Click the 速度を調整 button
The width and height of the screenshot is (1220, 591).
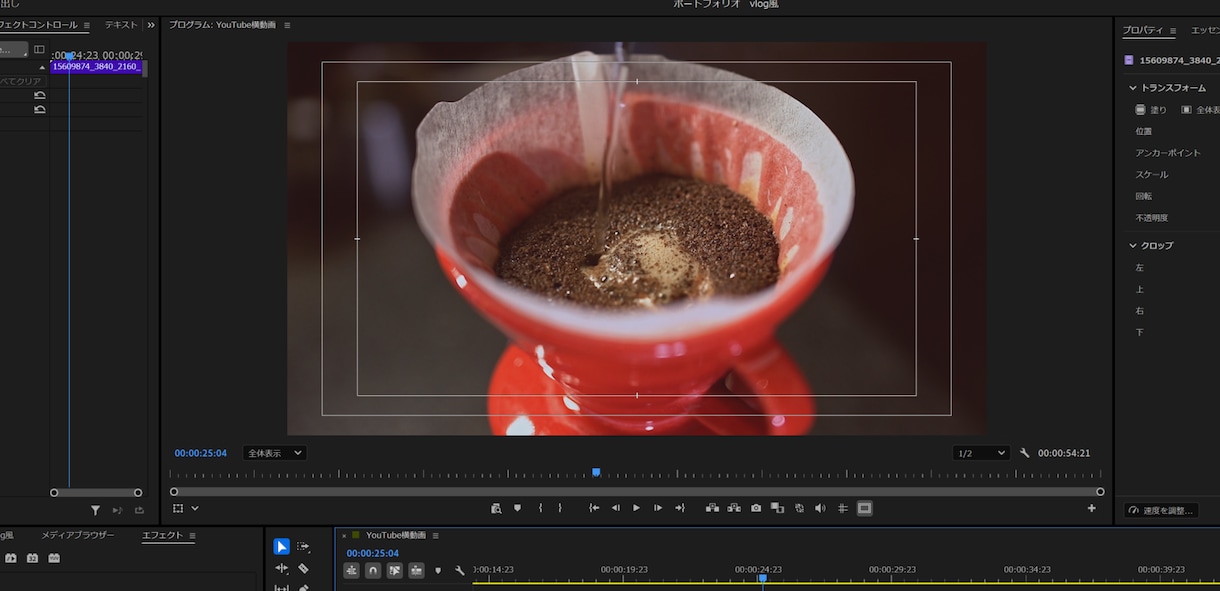click(x=1160, y=510)
